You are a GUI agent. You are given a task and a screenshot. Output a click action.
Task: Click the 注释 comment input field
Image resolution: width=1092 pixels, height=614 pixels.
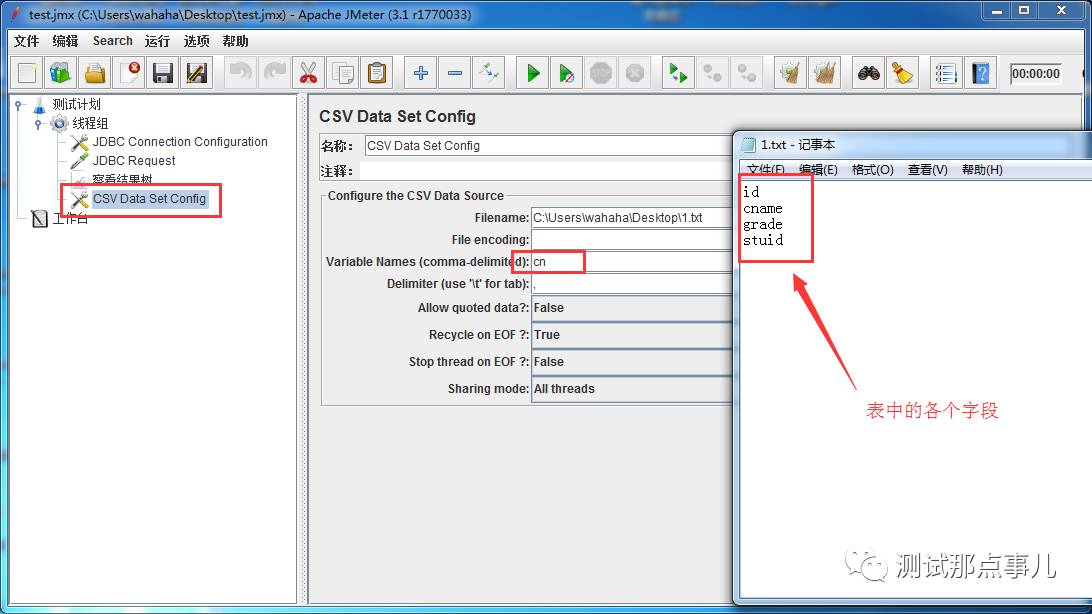(546, 171)
